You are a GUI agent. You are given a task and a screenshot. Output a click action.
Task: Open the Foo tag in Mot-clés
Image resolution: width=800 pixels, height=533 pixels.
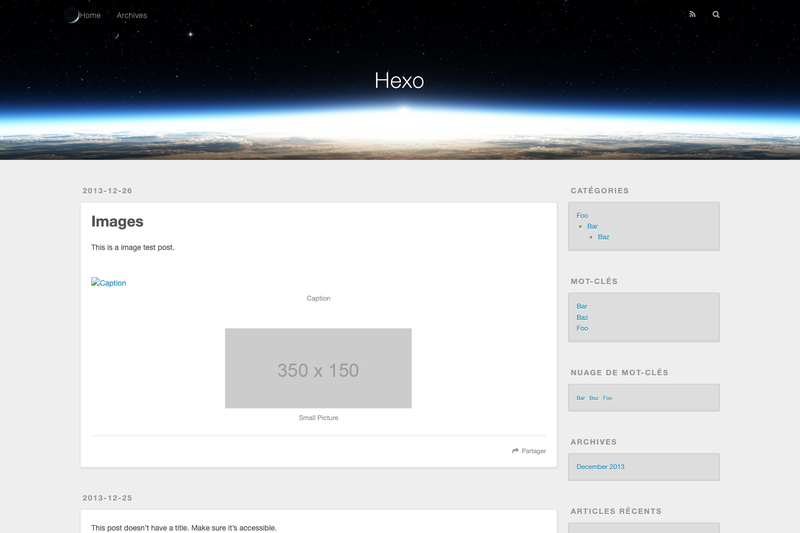(582, 328)
